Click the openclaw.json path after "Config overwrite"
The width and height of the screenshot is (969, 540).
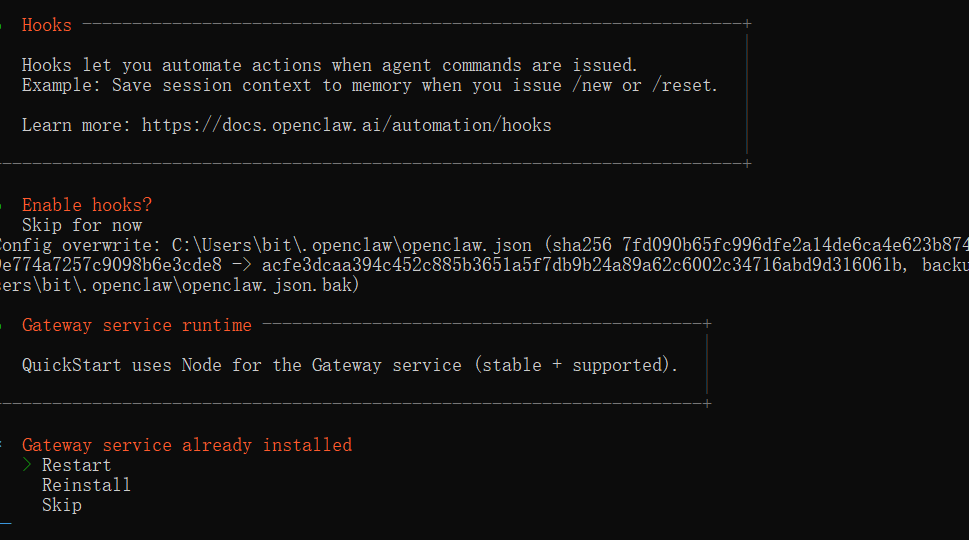point(355,245)
